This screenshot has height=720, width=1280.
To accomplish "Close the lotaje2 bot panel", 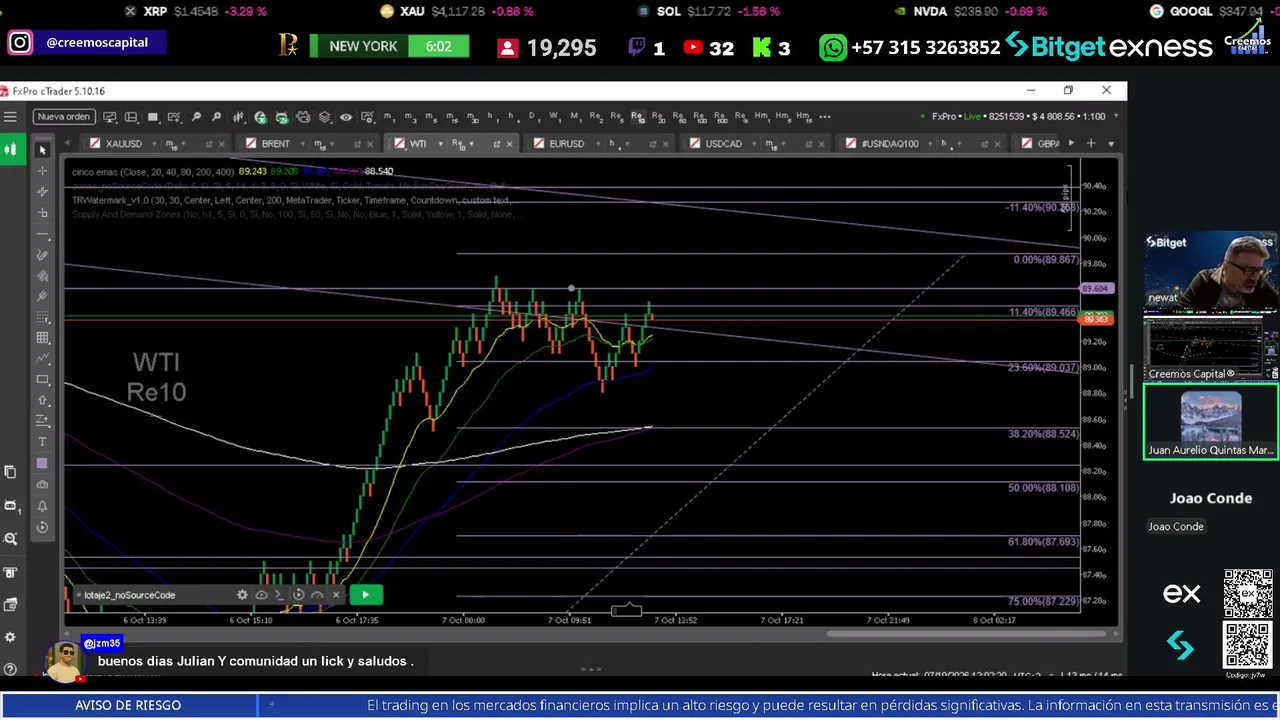I will click(336, 595).
